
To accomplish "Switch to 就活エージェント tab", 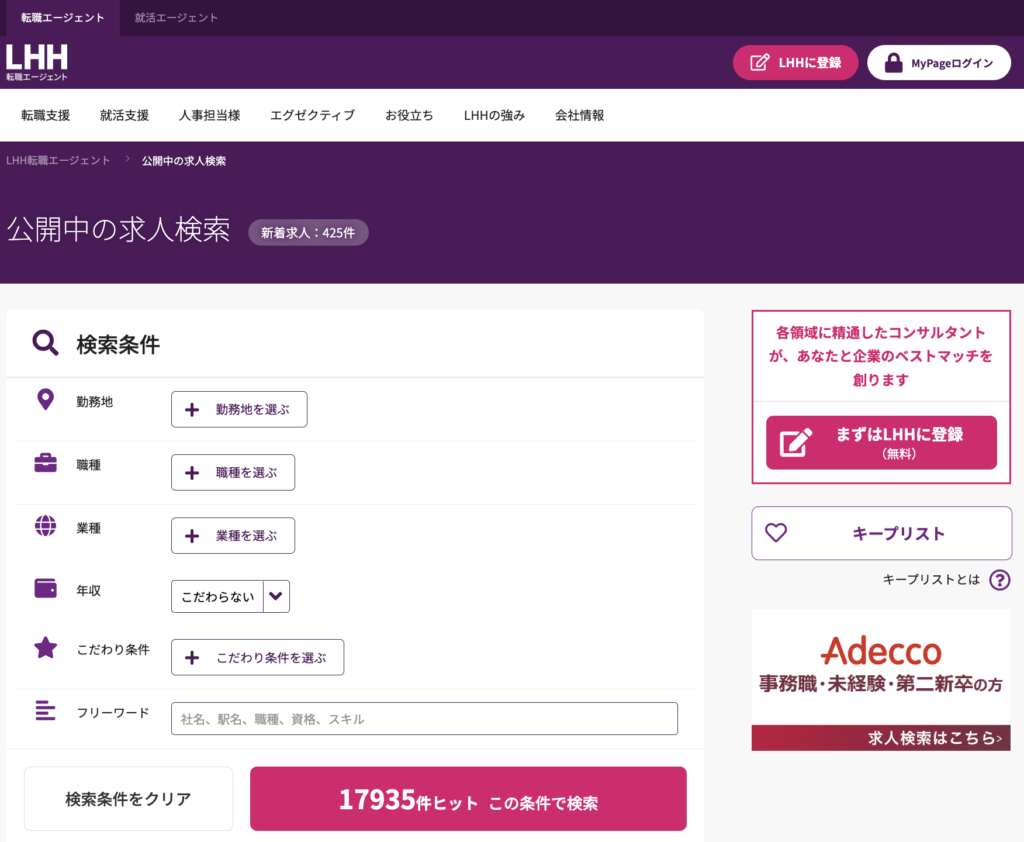I will 176,18.
